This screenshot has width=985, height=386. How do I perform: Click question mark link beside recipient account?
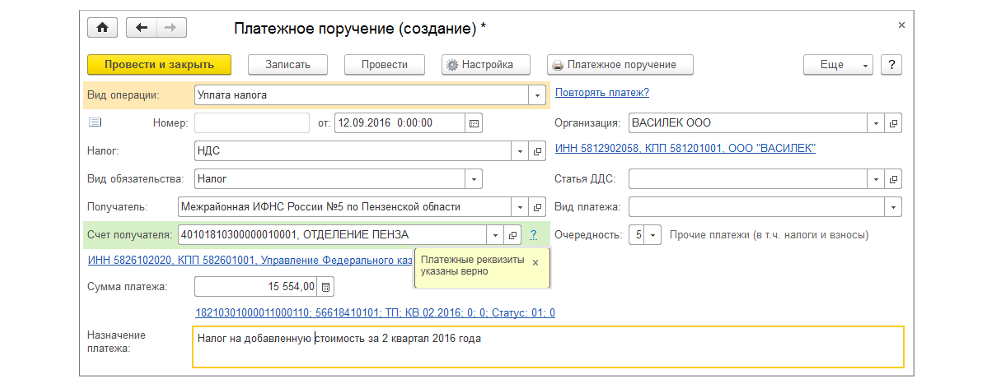533,235
